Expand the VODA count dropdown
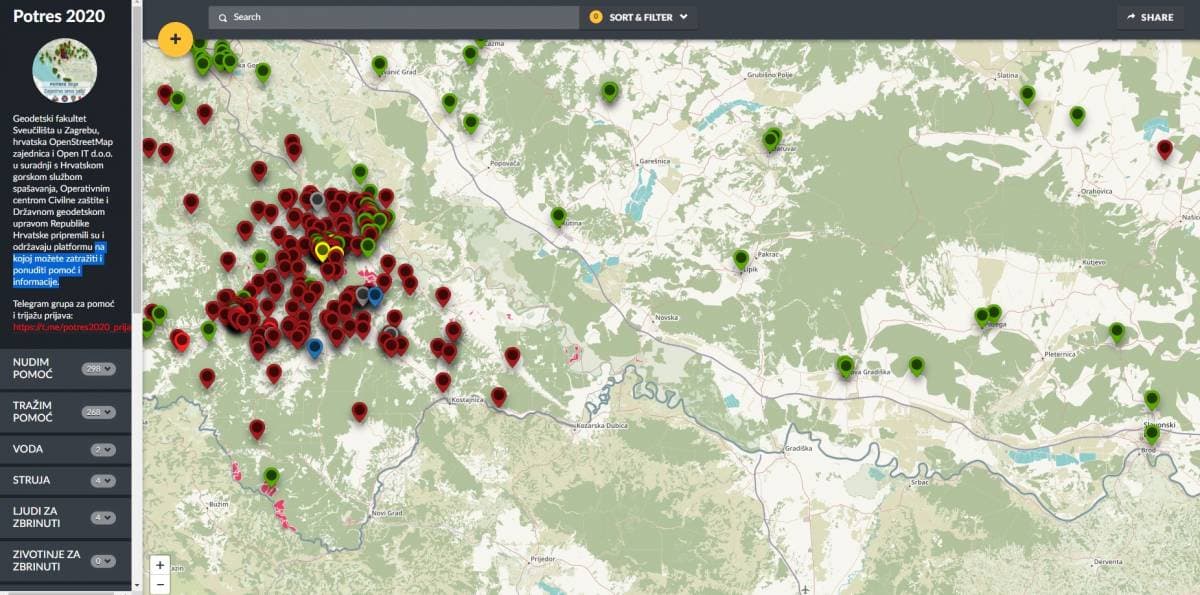The width and height of the screenshot is (1200, 595). click(x=104, y=450)
